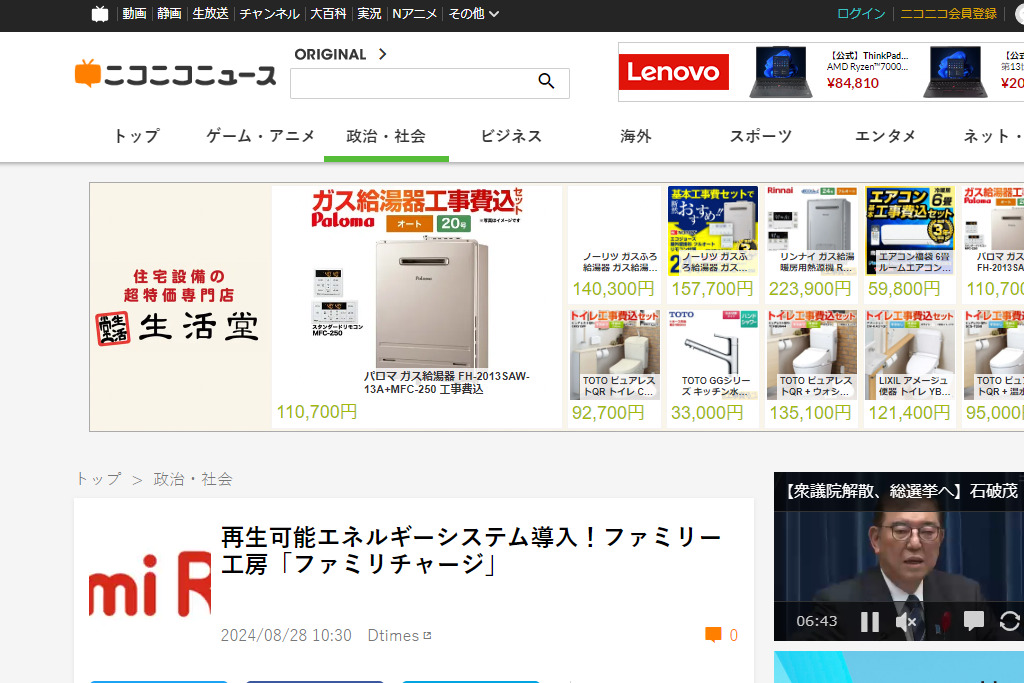Open Nアニメ in top navigation
The width and height of the screenshot is (1024, 683).
point(415,14)
